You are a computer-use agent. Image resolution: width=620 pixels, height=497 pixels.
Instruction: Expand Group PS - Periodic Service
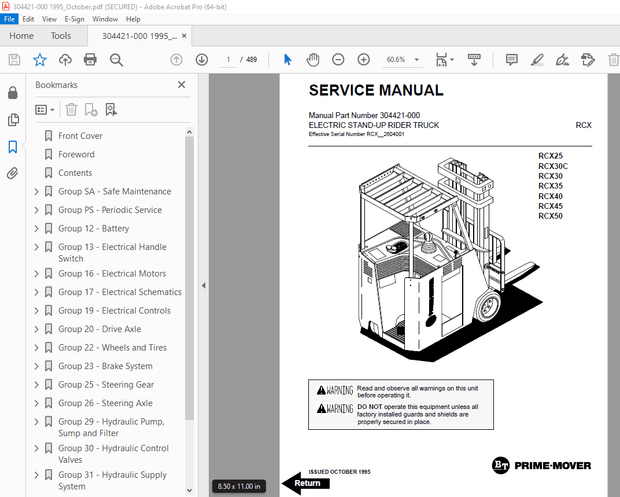[x=36, y=210]
